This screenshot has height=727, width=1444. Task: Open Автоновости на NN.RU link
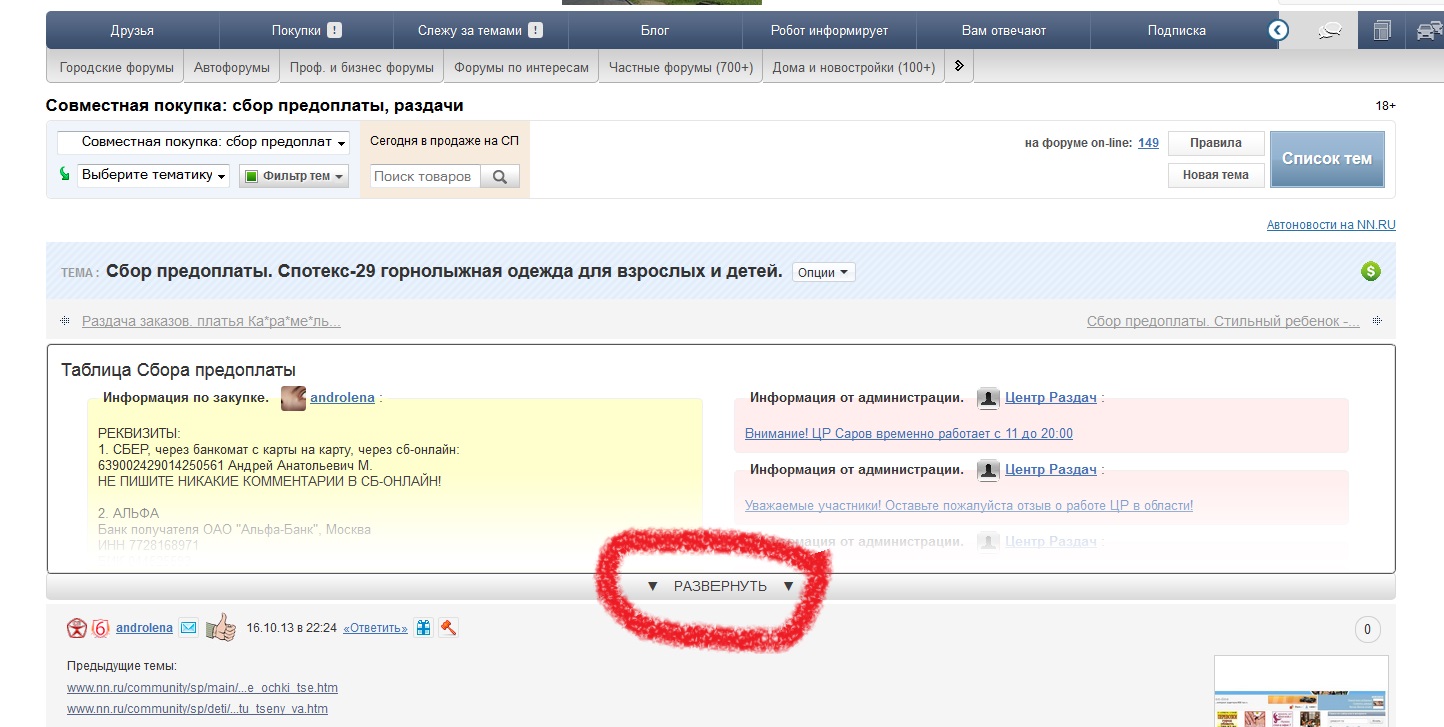coord(1331,225)
